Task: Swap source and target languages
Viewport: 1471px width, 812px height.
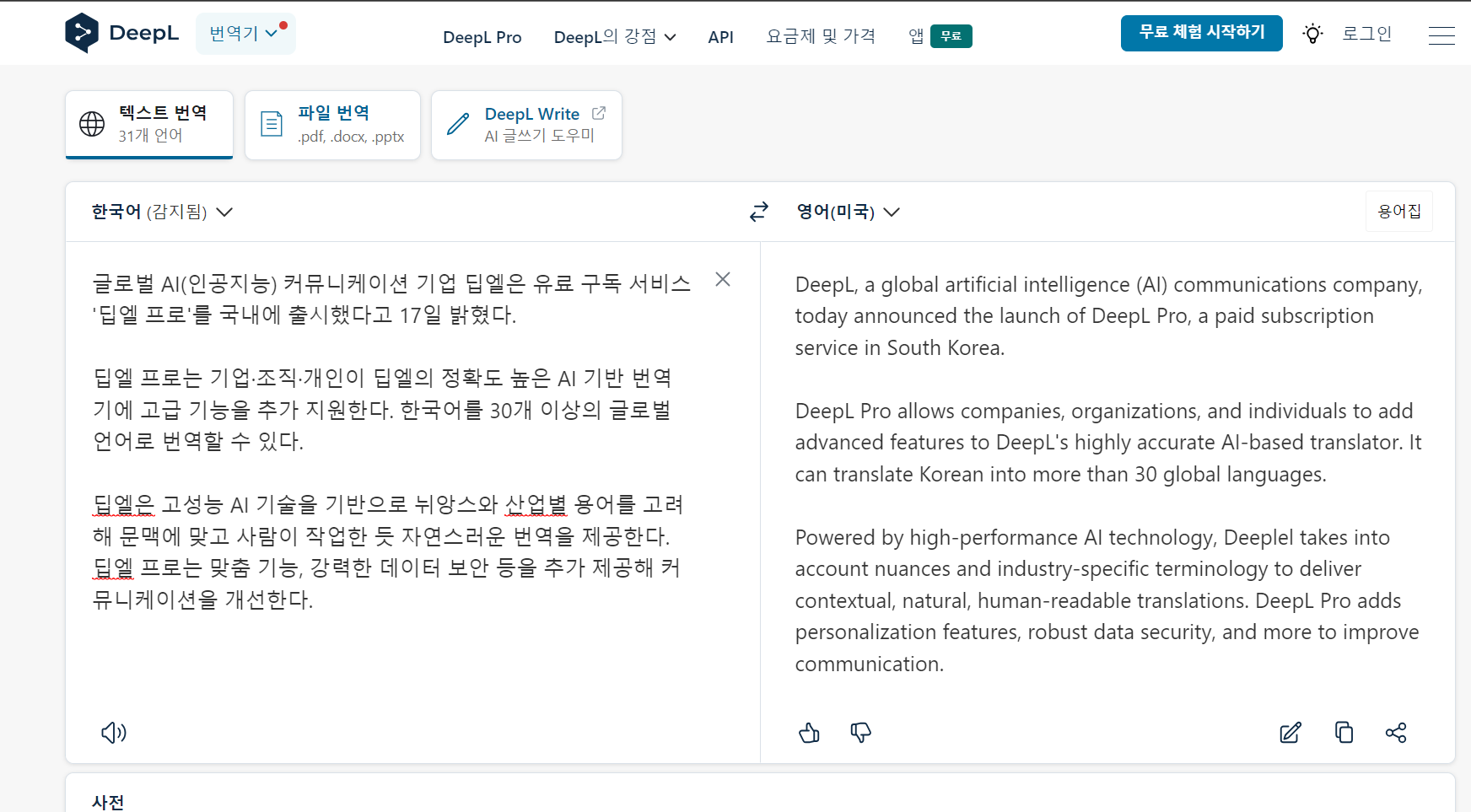Action: pyautogui.click(x=759, y=212)
